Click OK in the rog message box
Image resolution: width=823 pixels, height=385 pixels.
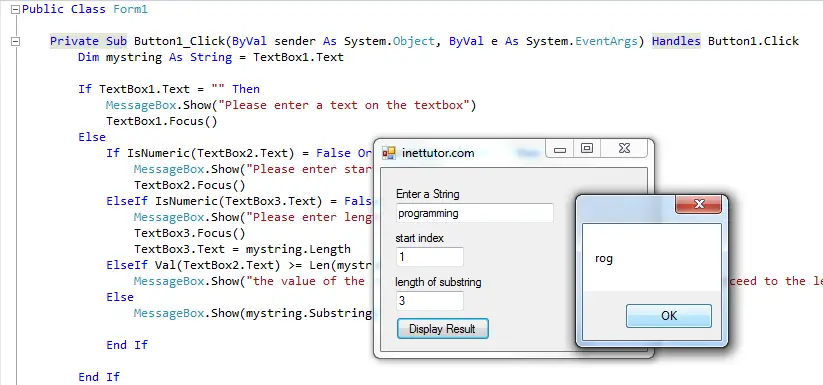pyautogui.click(x=669, y=316)
